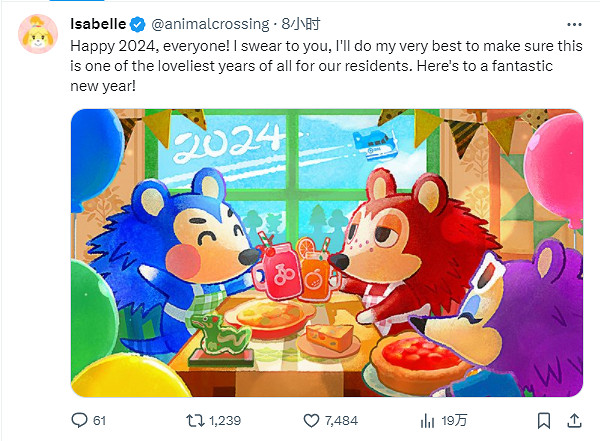Reply to the tweet via speech bubble icon

[80, 419]
